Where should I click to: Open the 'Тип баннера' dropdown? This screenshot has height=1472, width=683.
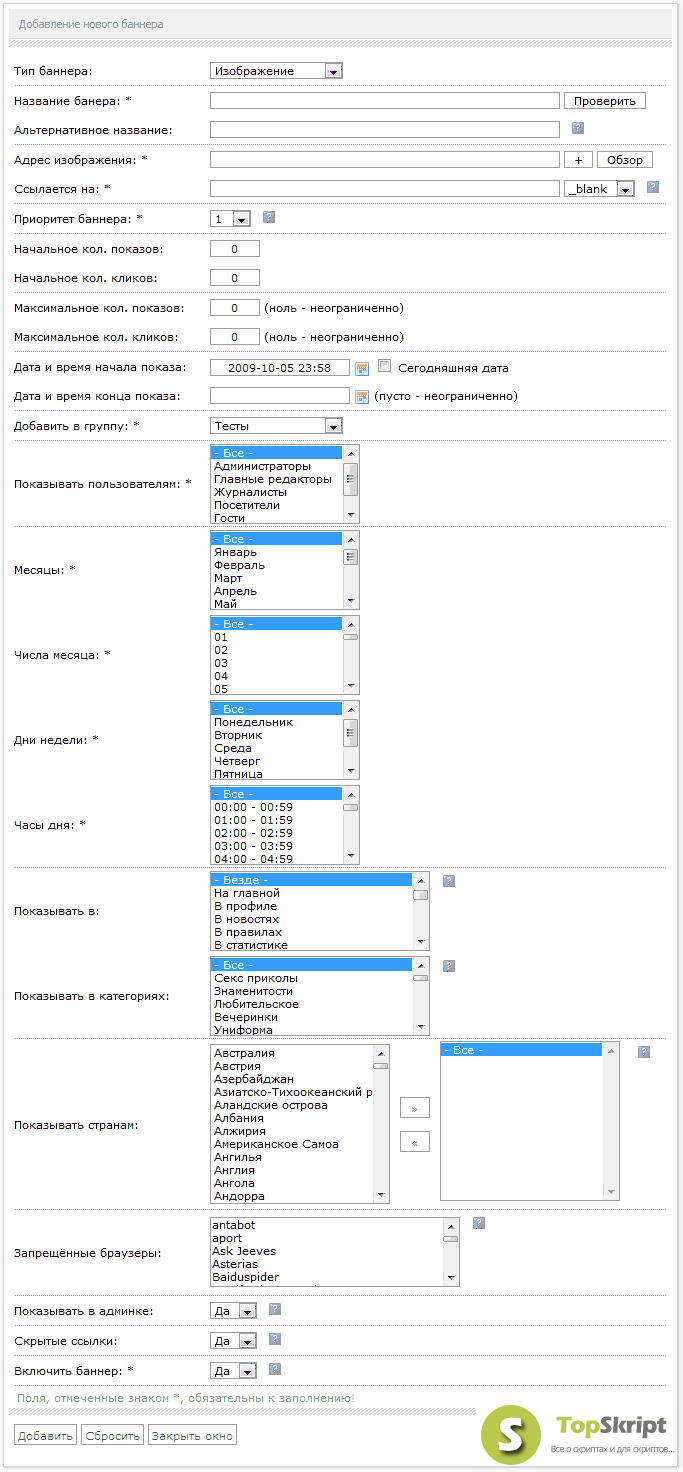click(277, 71)
